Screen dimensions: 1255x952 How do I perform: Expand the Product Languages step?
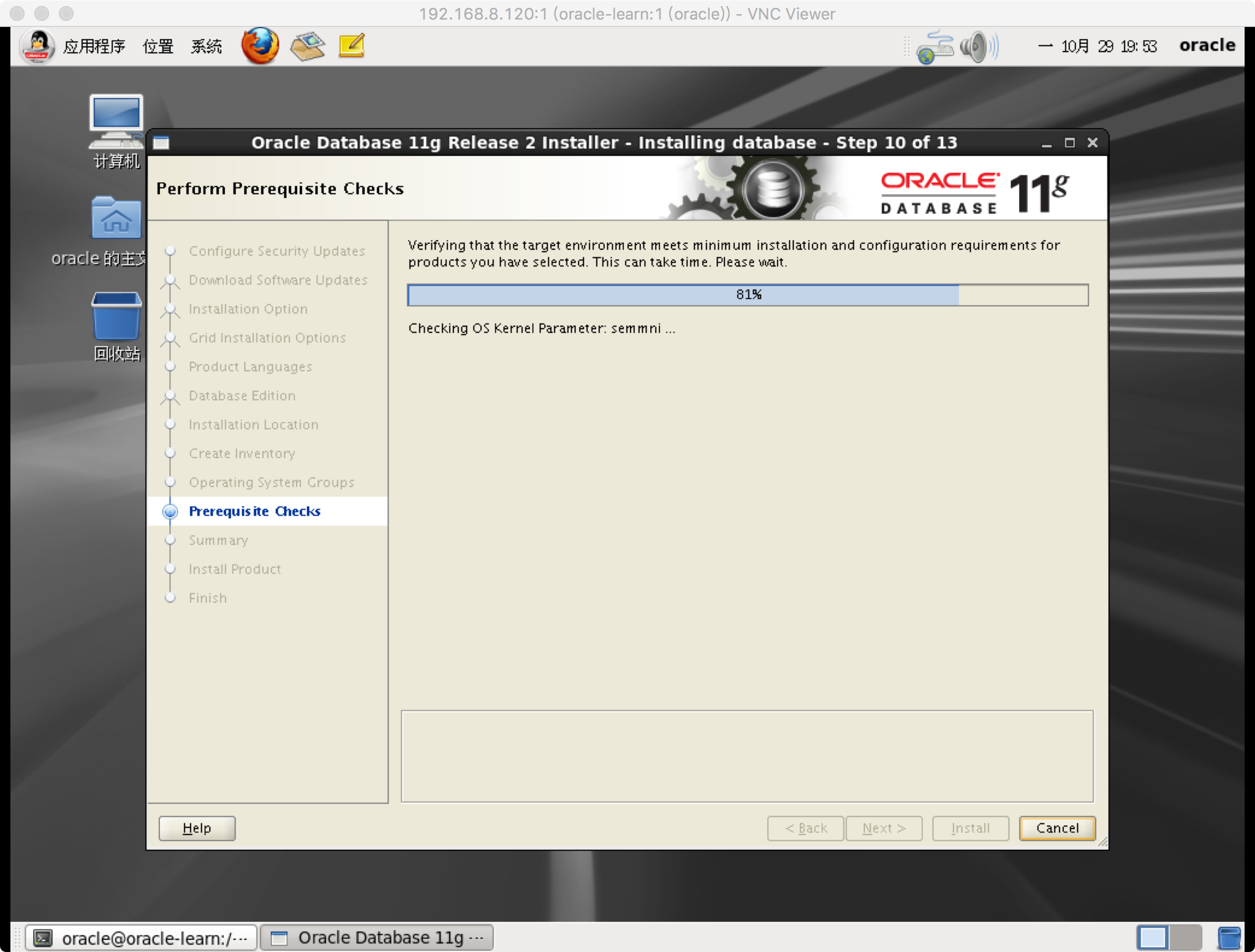coord(251,366)
